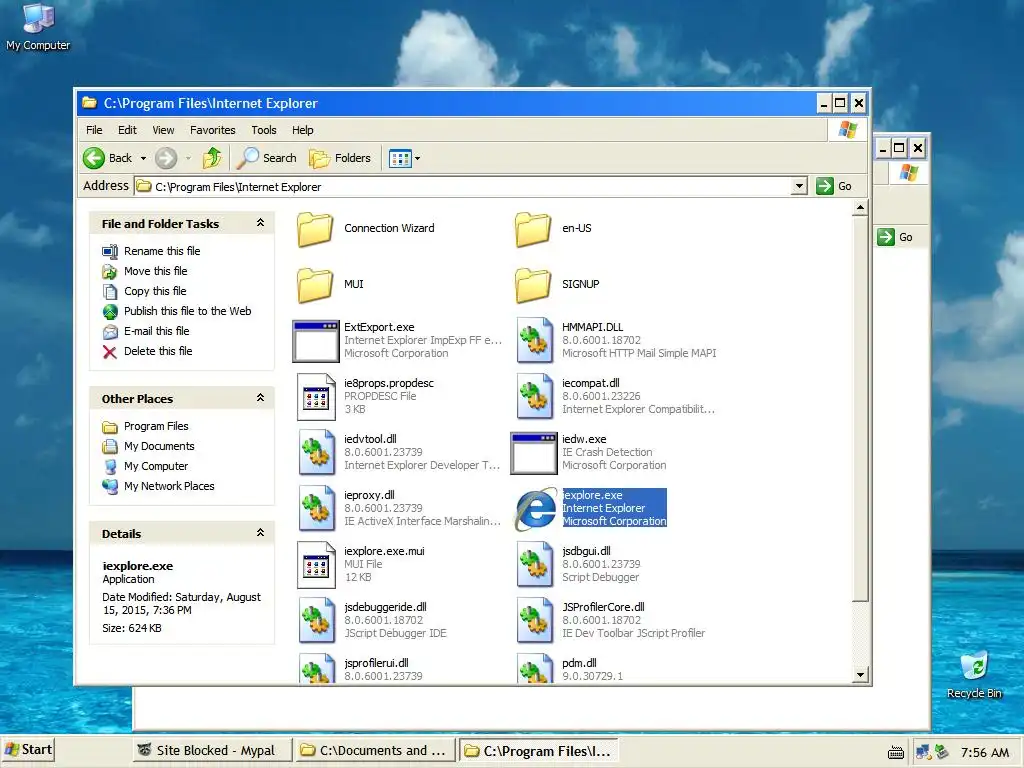
Task: Click Move this file link
Action: tap(155, 271)
